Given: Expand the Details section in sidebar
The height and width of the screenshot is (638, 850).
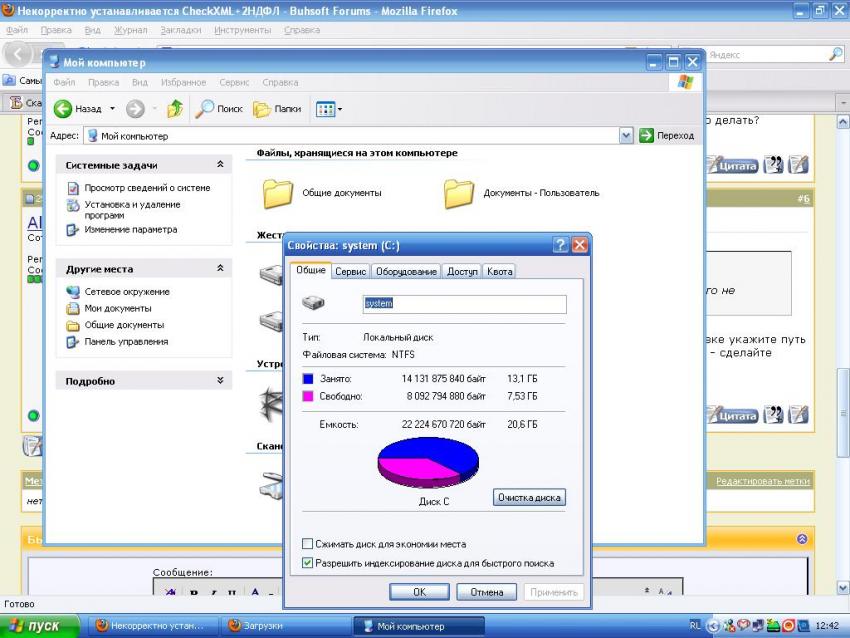Looking at the screenshot, I should [220, 381].
